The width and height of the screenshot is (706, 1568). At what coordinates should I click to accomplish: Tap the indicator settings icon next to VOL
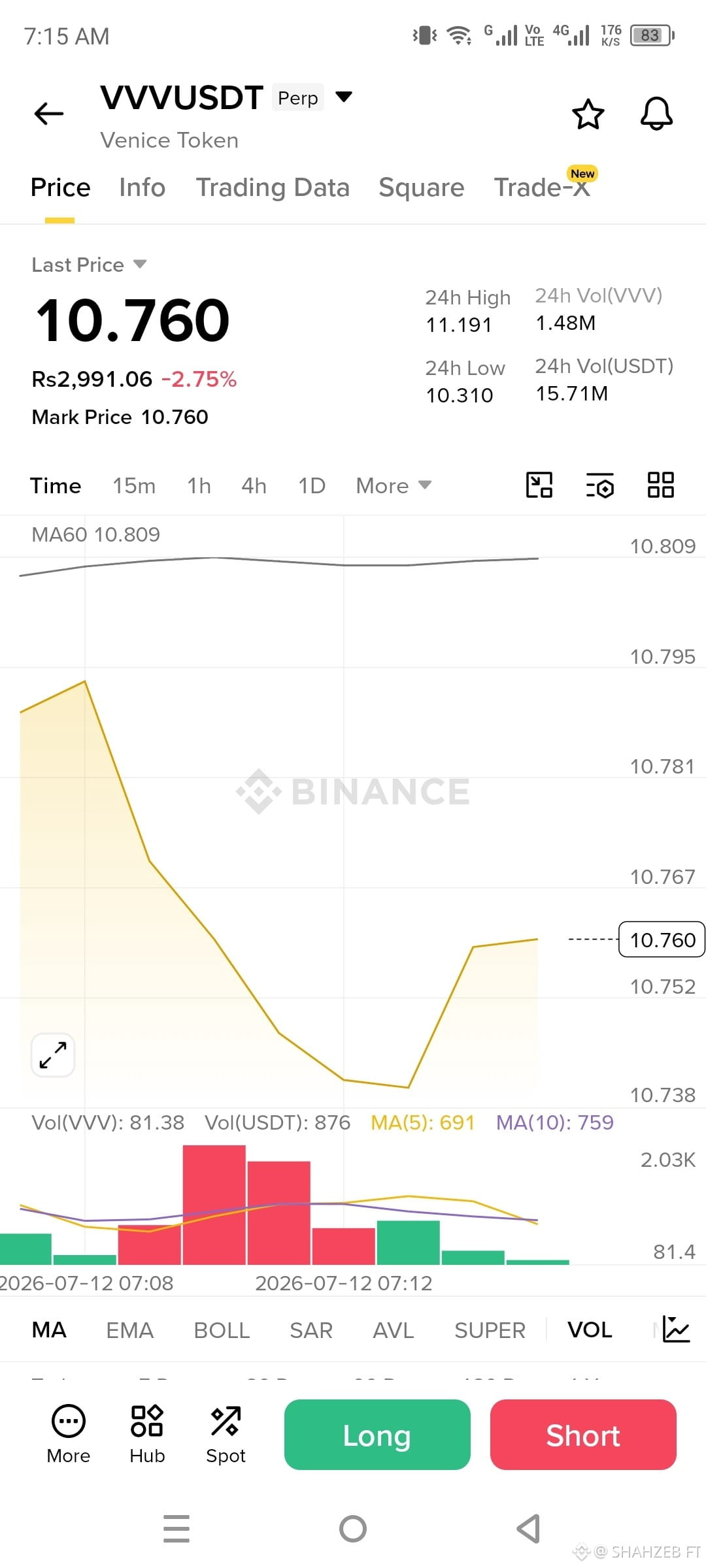(676, 1330)
